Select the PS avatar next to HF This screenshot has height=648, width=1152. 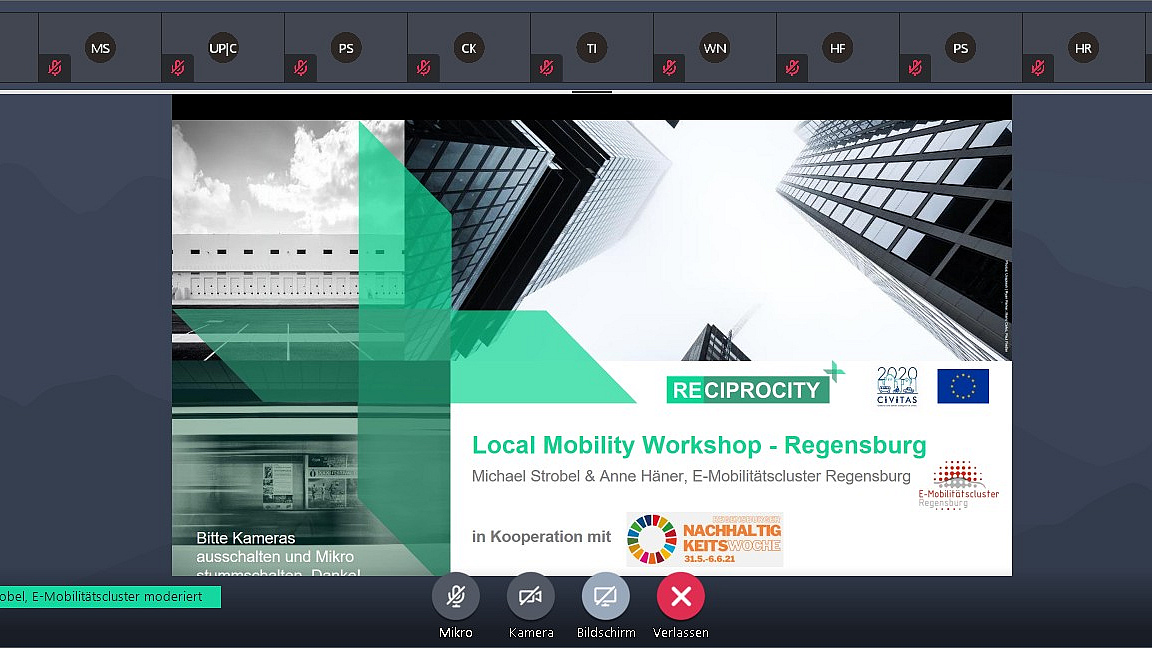[x=960, y=48]
